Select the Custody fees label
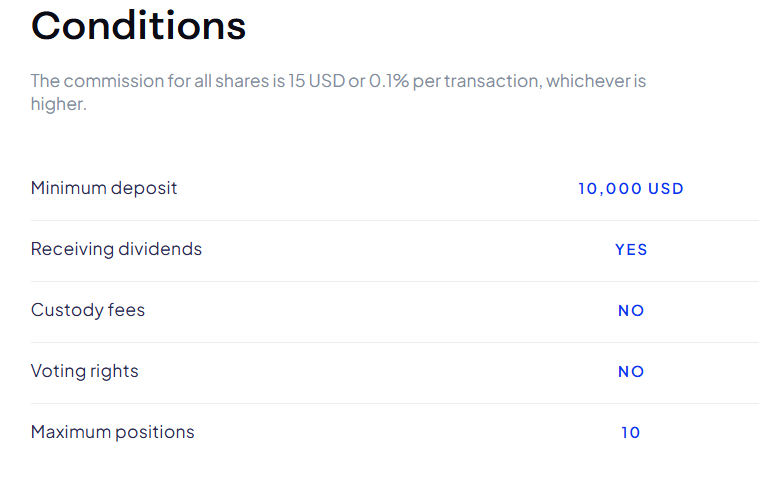 click(88, 310)
